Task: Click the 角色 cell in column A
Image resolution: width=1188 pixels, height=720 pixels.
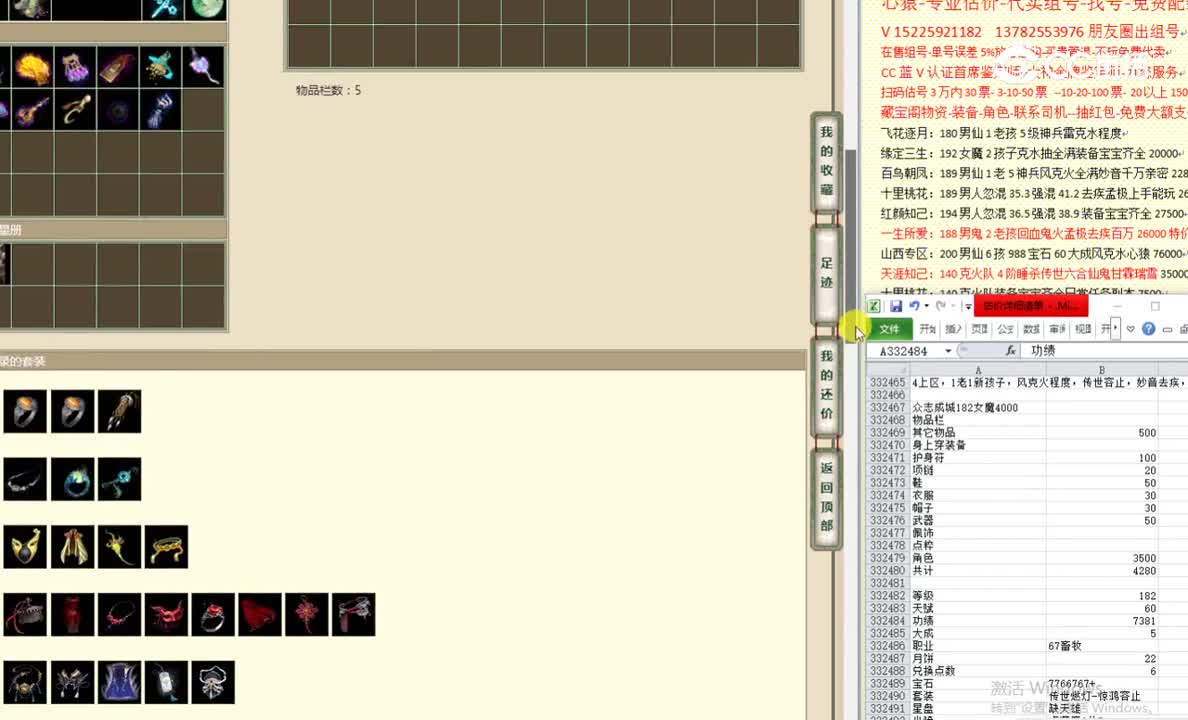Action: coord(977,558)
